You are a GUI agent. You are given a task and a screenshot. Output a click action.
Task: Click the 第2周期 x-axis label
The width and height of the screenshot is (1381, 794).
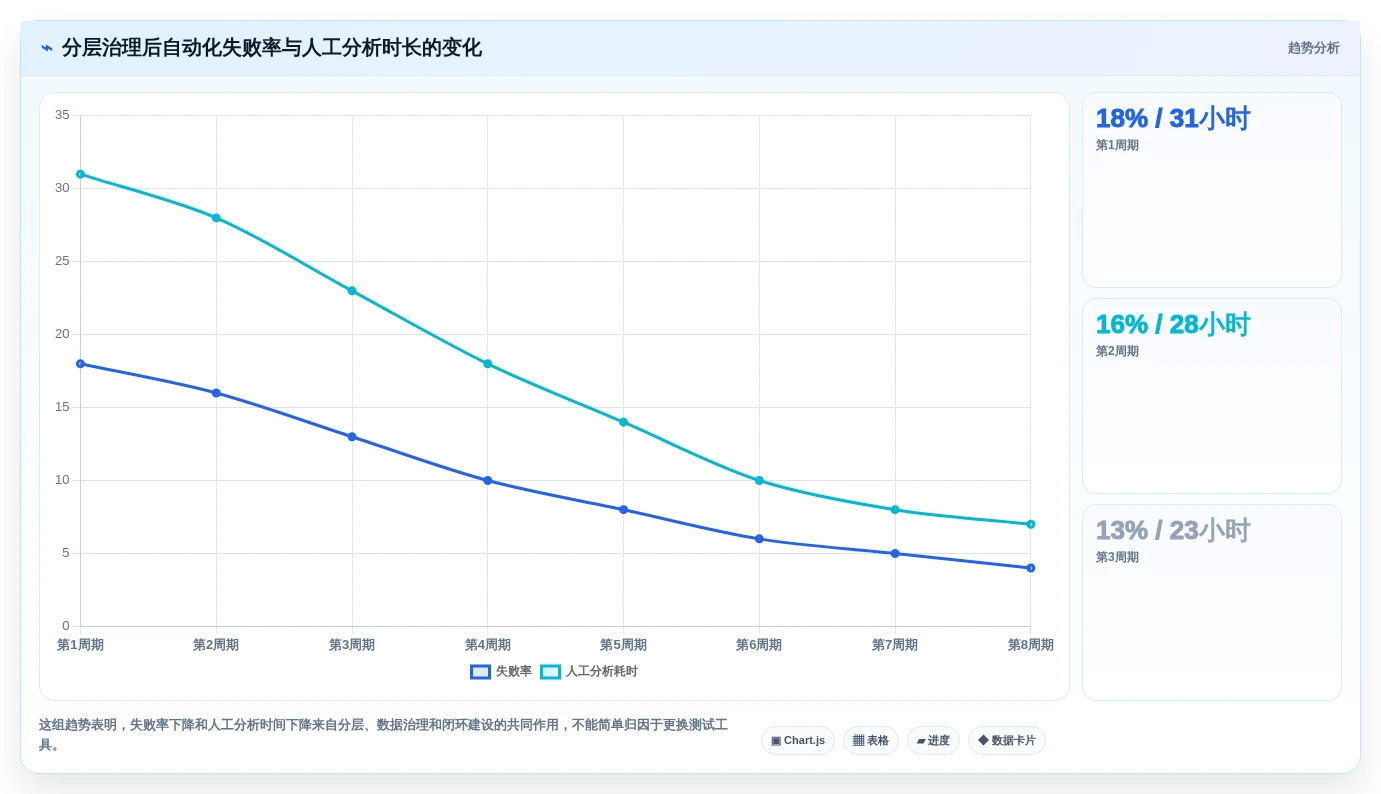(216, 645)
